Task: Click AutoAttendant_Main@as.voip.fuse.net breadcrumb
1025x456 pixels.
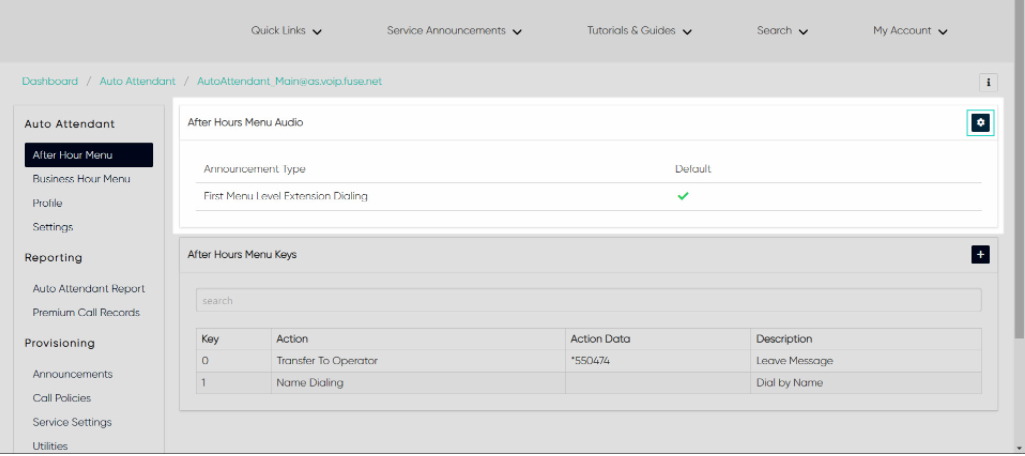Action: coord(290,82)
